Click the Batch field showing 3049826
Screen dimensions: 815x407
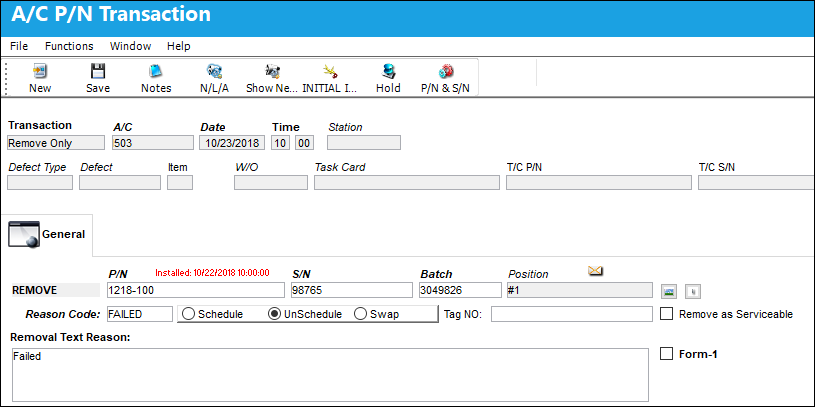coord(460,290)
